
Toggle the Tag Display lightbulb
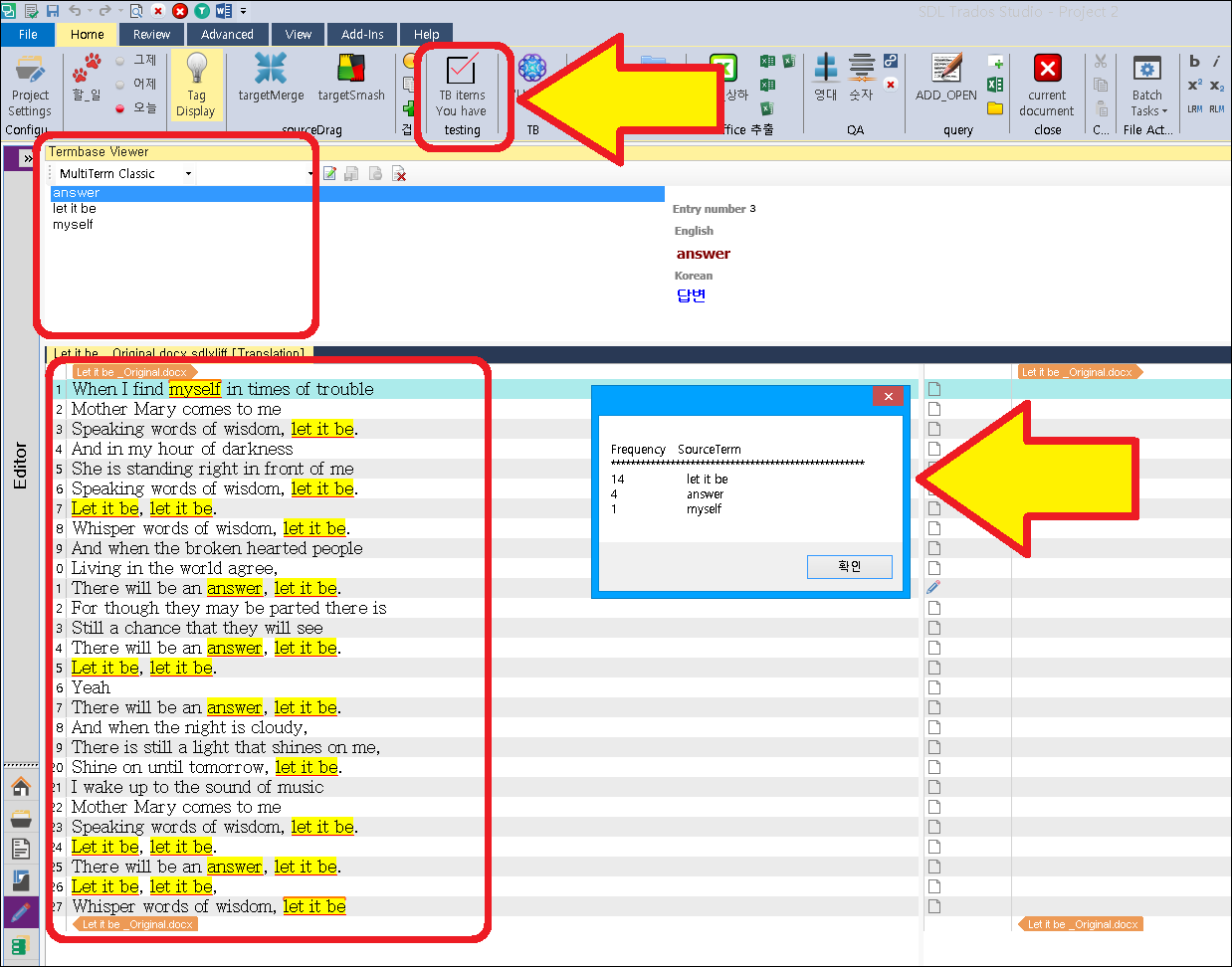(x=196, y=88)
